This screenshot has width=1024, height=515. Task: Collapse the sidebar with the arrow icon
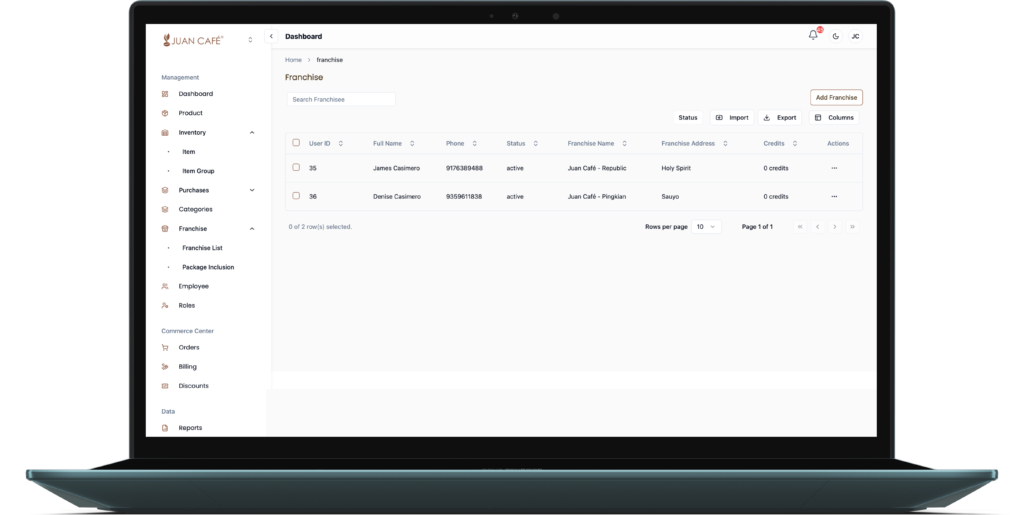(272, 36)
